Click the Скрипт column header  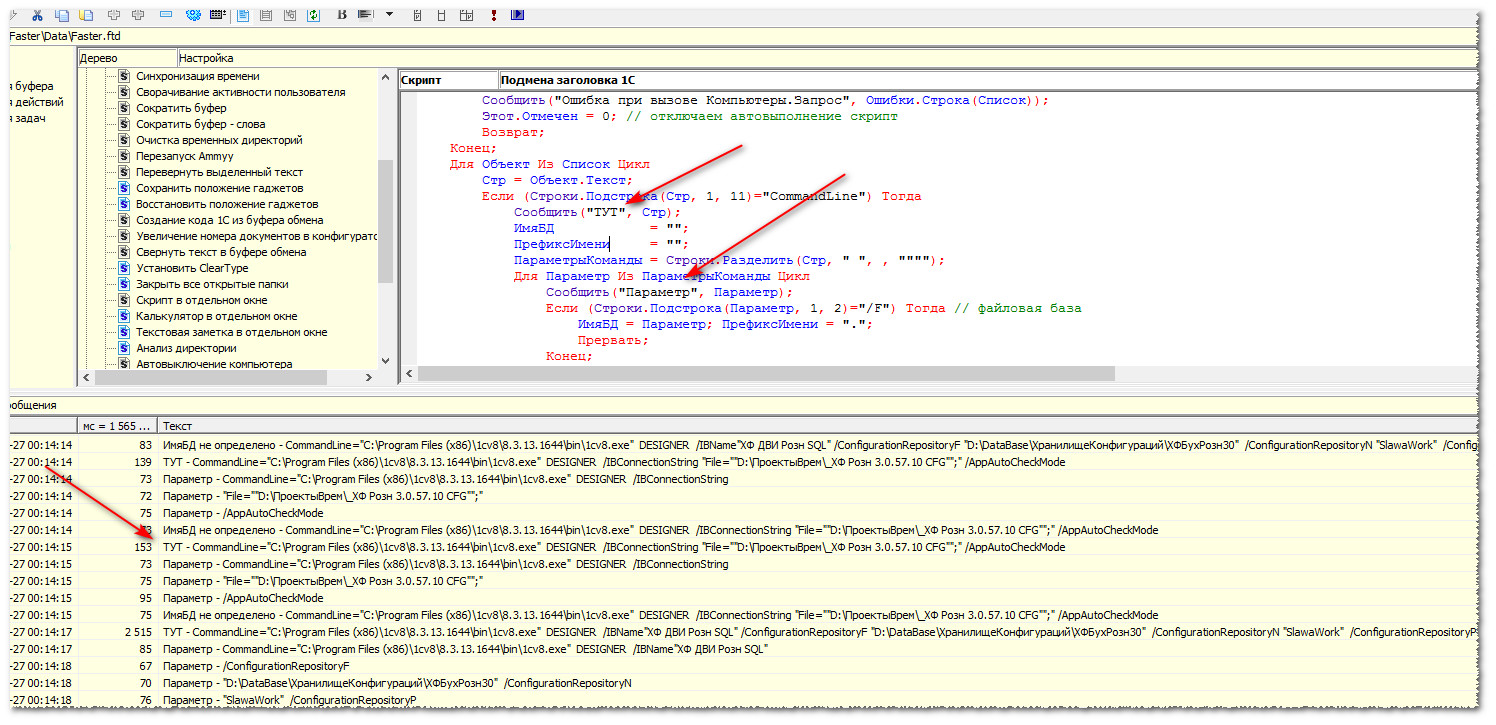(x=447, y=80)
